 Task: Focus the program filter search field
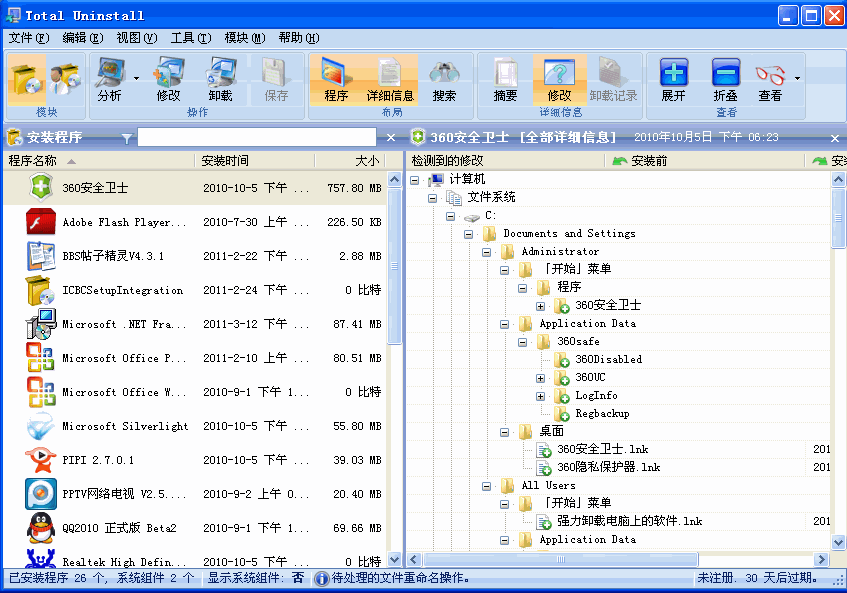pos(257,137)
